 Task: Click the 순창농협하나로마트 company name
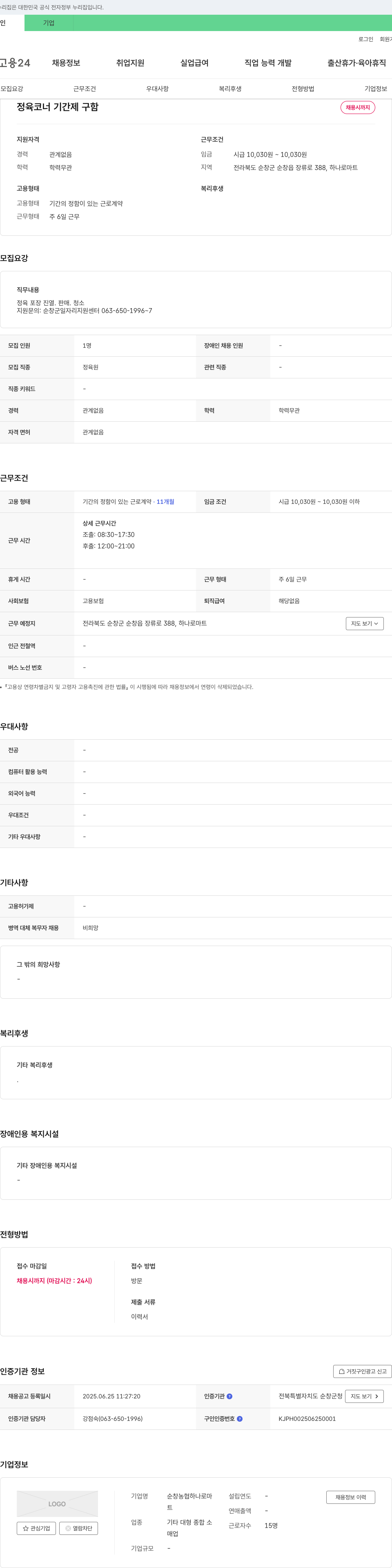[x=189, y=1502]
